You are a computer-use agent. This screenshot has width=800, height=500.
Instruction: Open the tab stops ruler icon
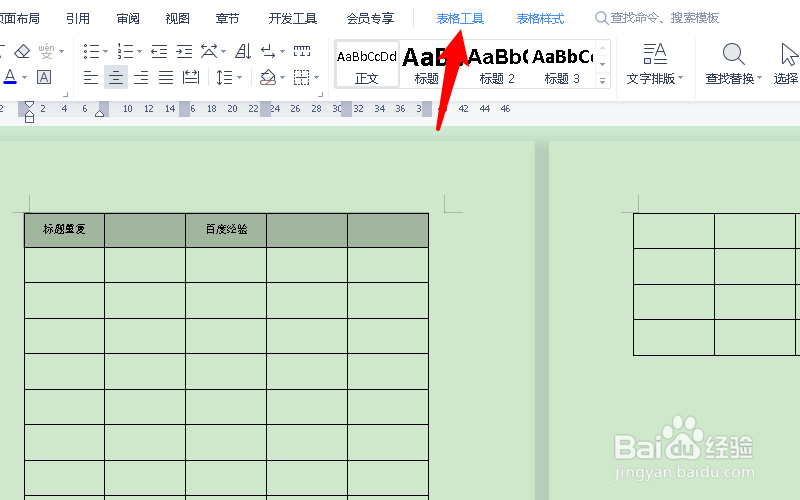click(x=302, y=51)
